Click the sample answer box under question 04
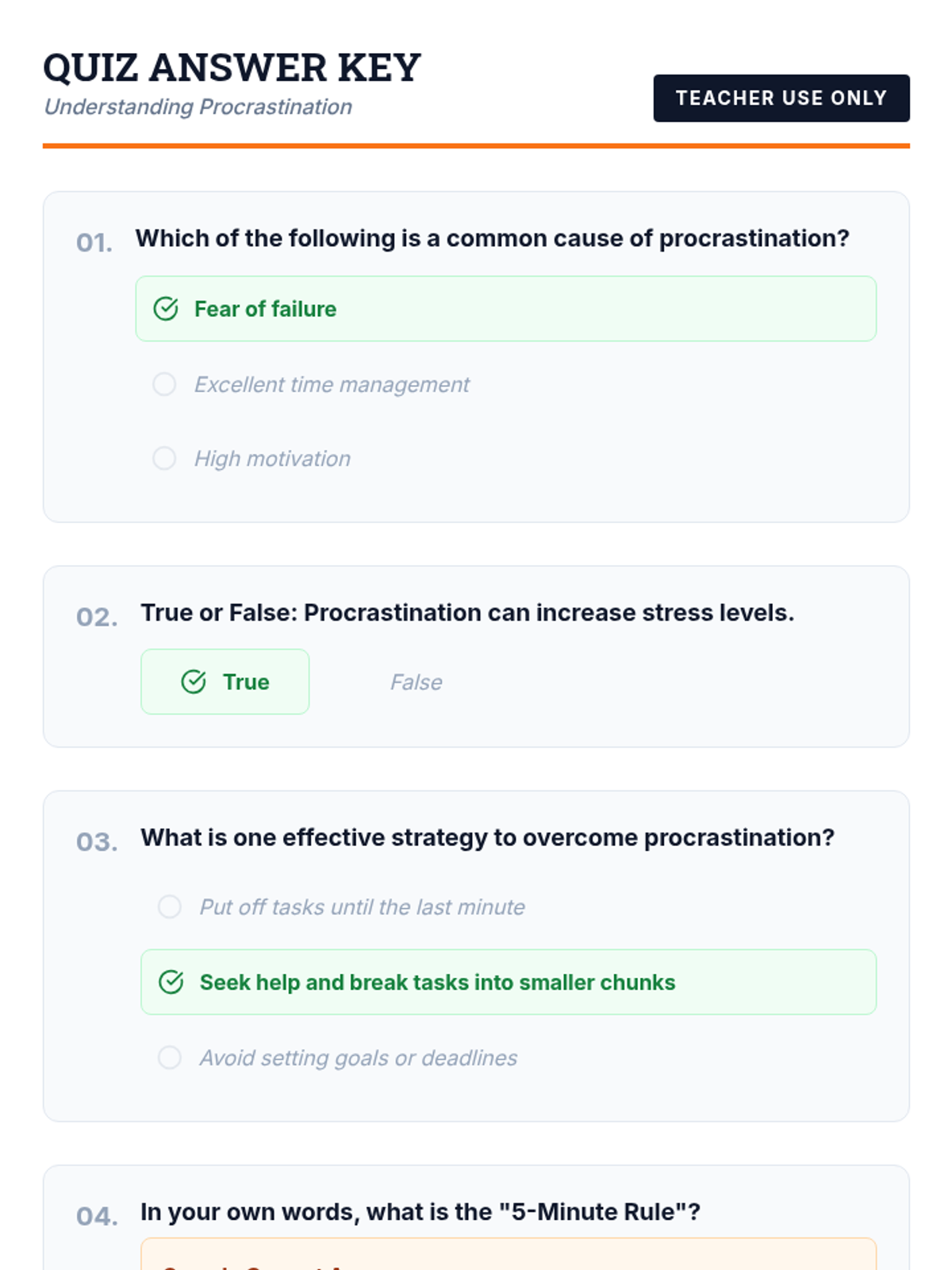This screenshot has width=952, height=1270. tap(508, 1256)
